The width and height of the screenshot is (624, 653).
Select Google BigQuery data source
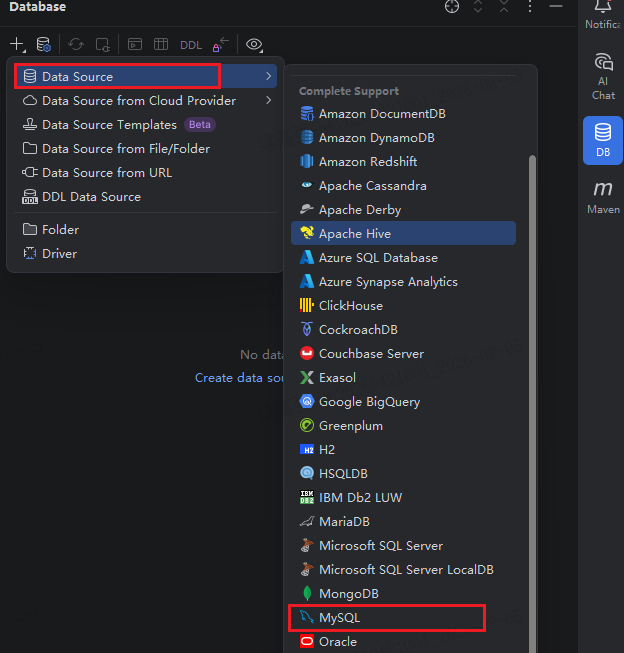pos(403,401)
